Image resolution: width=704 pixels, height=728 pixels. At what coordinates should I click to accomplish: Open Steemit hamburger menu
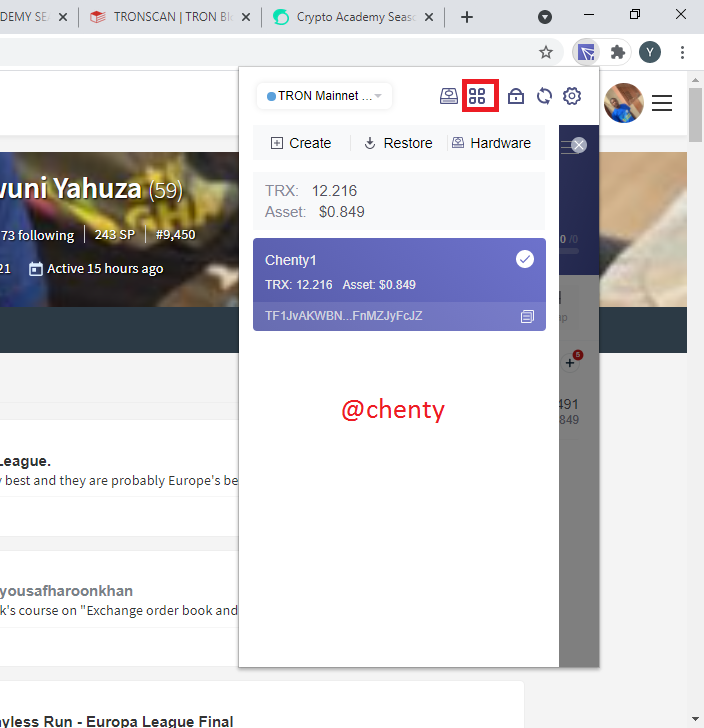pos(662,103)
